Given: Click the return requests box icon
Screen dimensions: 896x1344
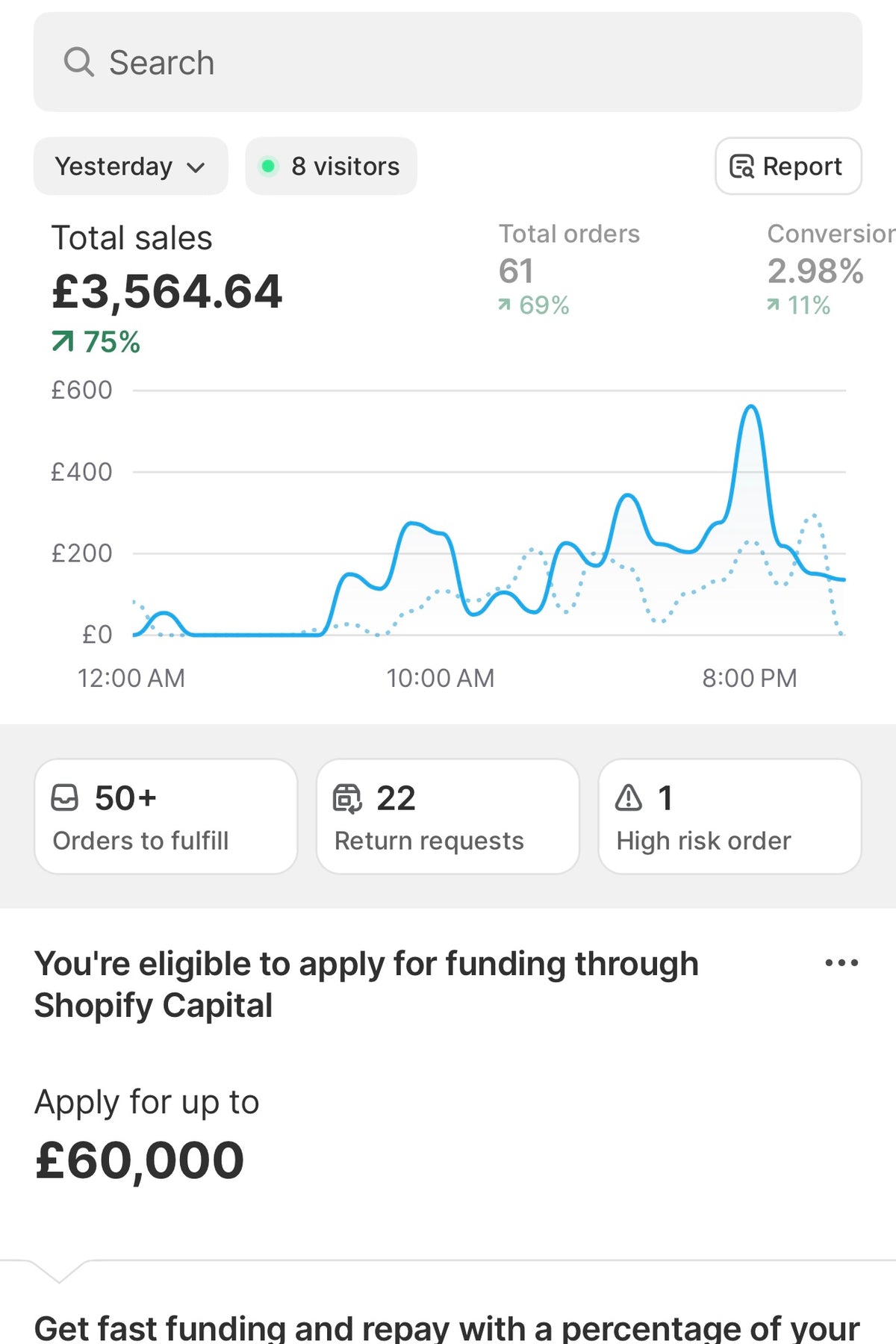Looking at the screenshot, I should (347, 798).
